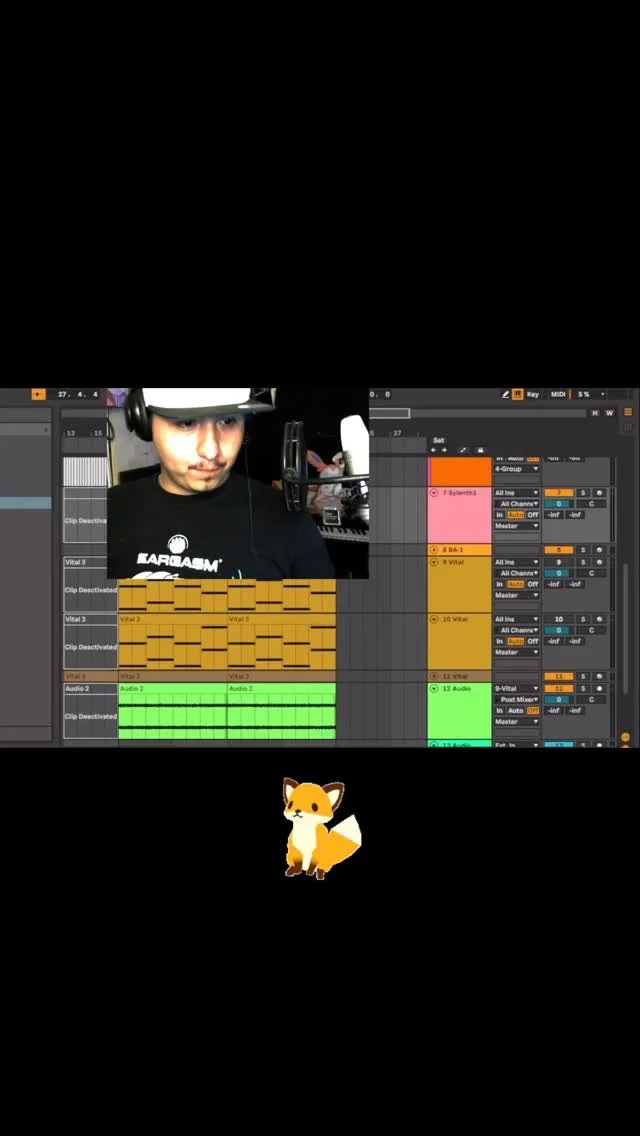
Task: Set monitor to Off on 10 Vital
Action: tap(533, 641)
